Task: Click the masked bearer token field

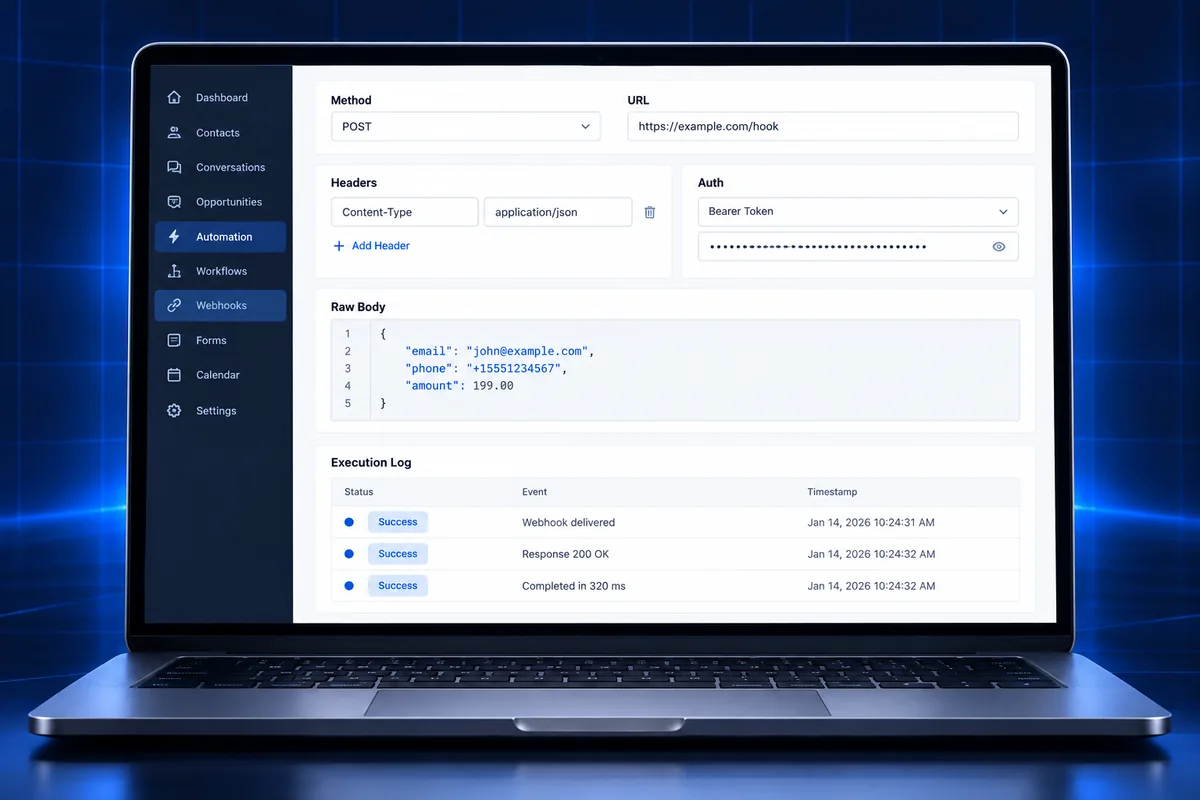Action: click(x=858, y=247)
